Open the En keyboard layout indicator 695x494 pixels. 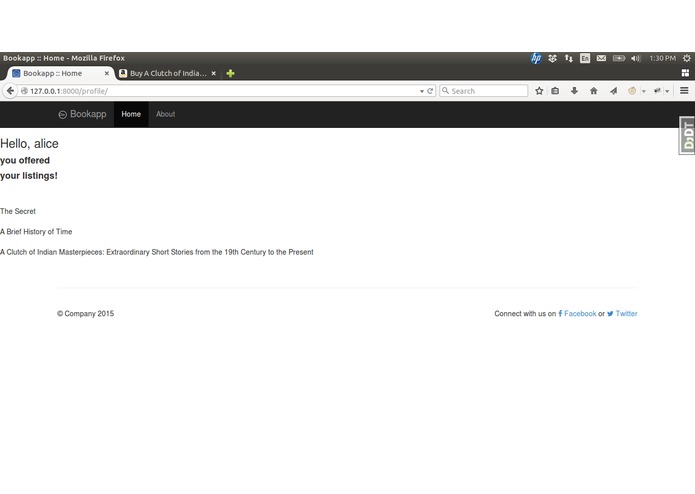585,58
